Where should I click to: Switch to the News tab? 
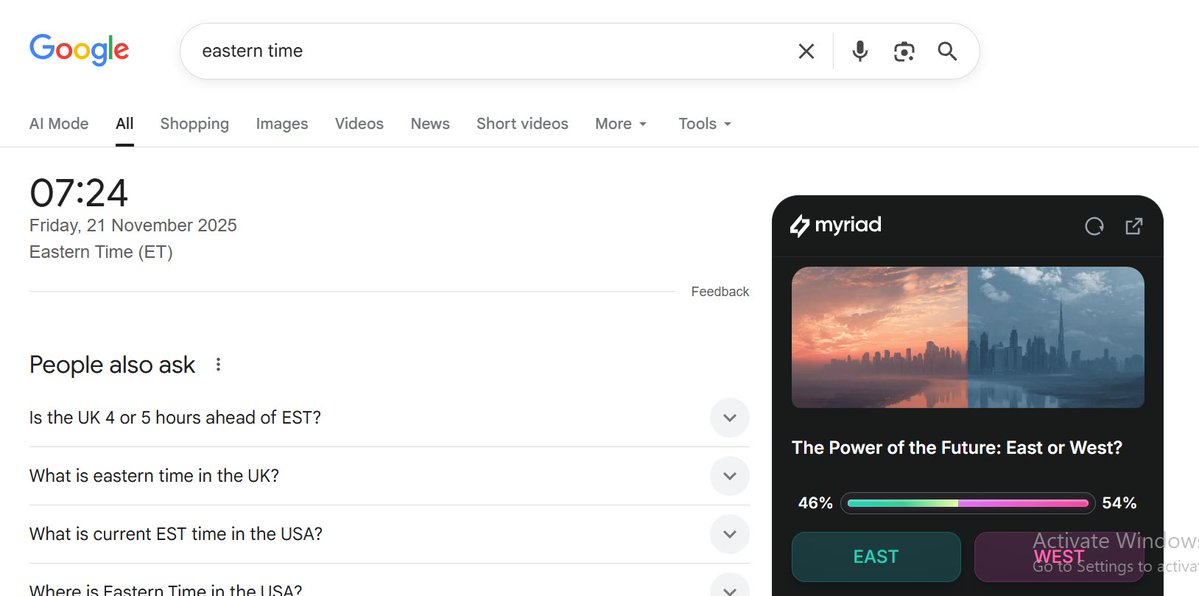click(x=429, y=123)
